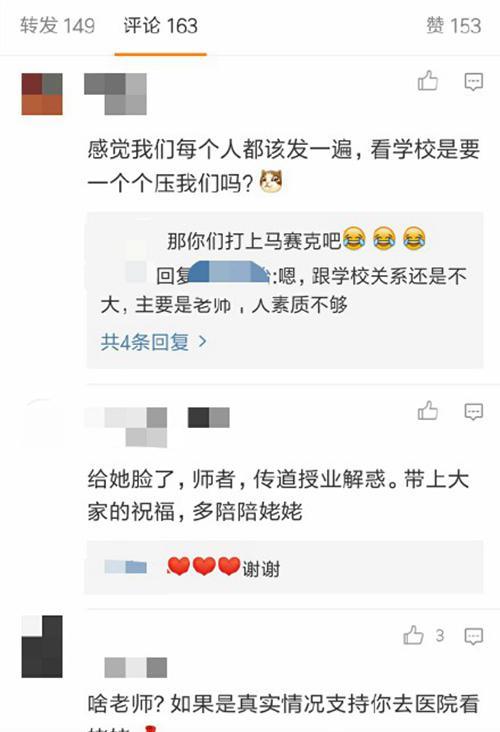The height and width of the screenshot is (732, 500).
Task: Open the blurred username beside 谢谢 reply
Action: point(126,567)
